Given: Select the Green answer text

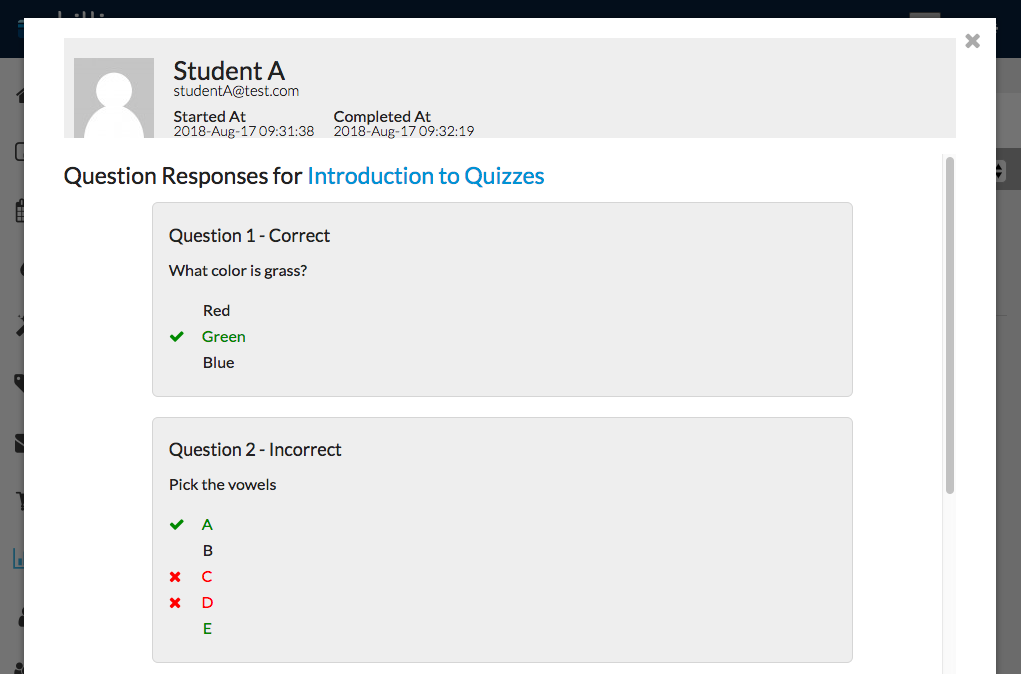Looking at the screenshot, I should click(224, 337).
